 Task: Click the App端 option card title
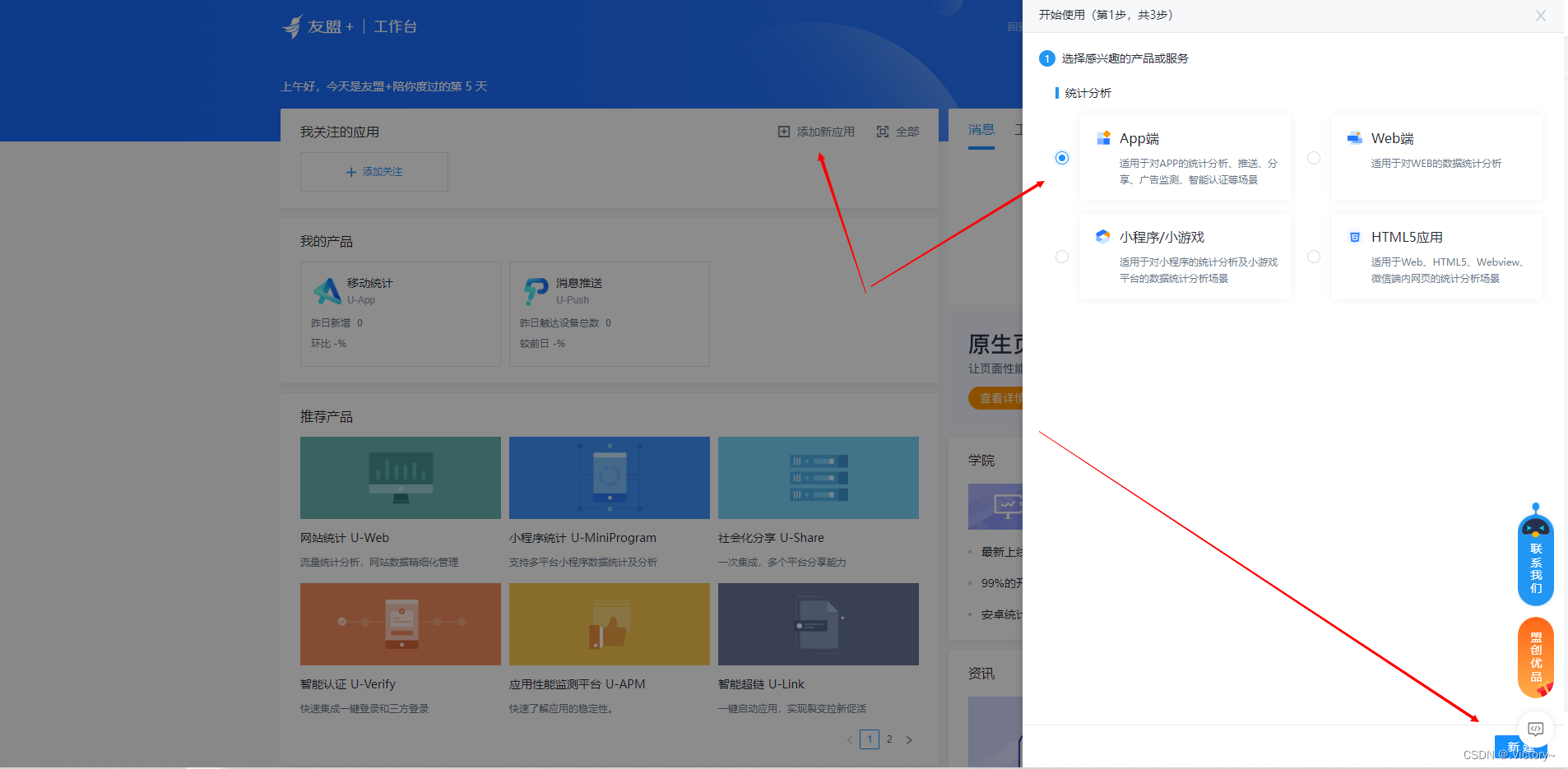[1139, 138]
